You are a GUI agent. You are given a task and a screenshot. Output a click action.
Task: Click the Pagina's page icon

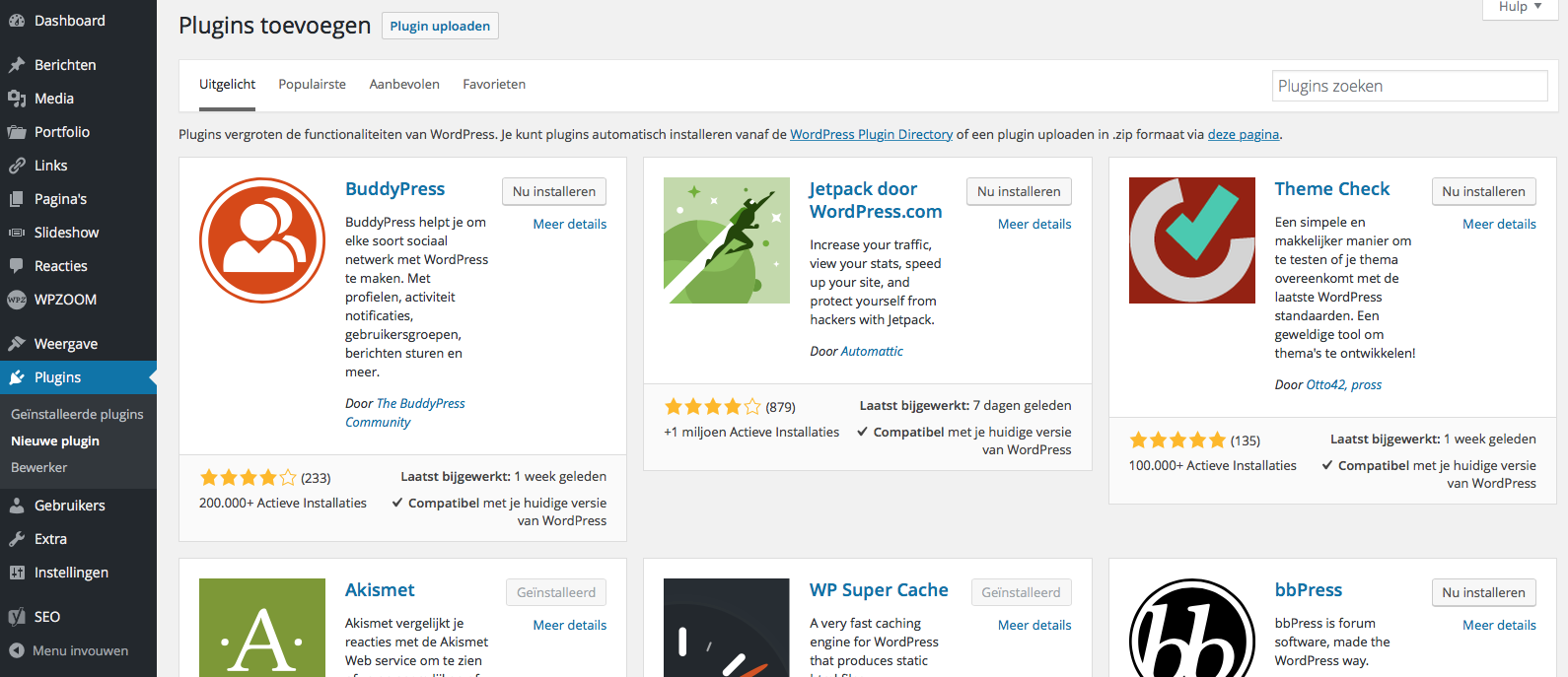[x=17, y=199]
